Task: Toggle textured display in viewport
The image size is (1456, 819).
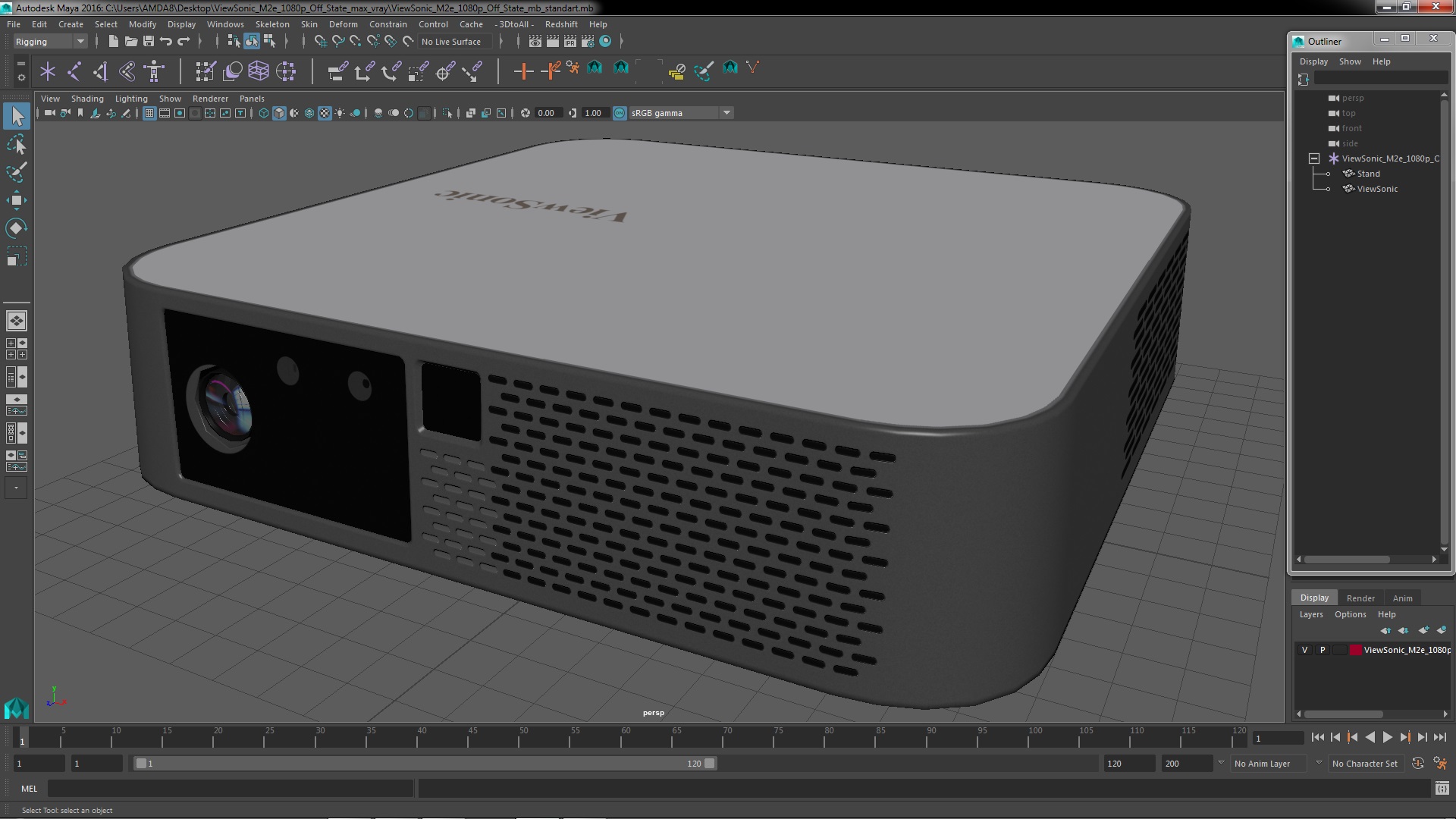Action: pyautogui.click(x=325, y=113)
